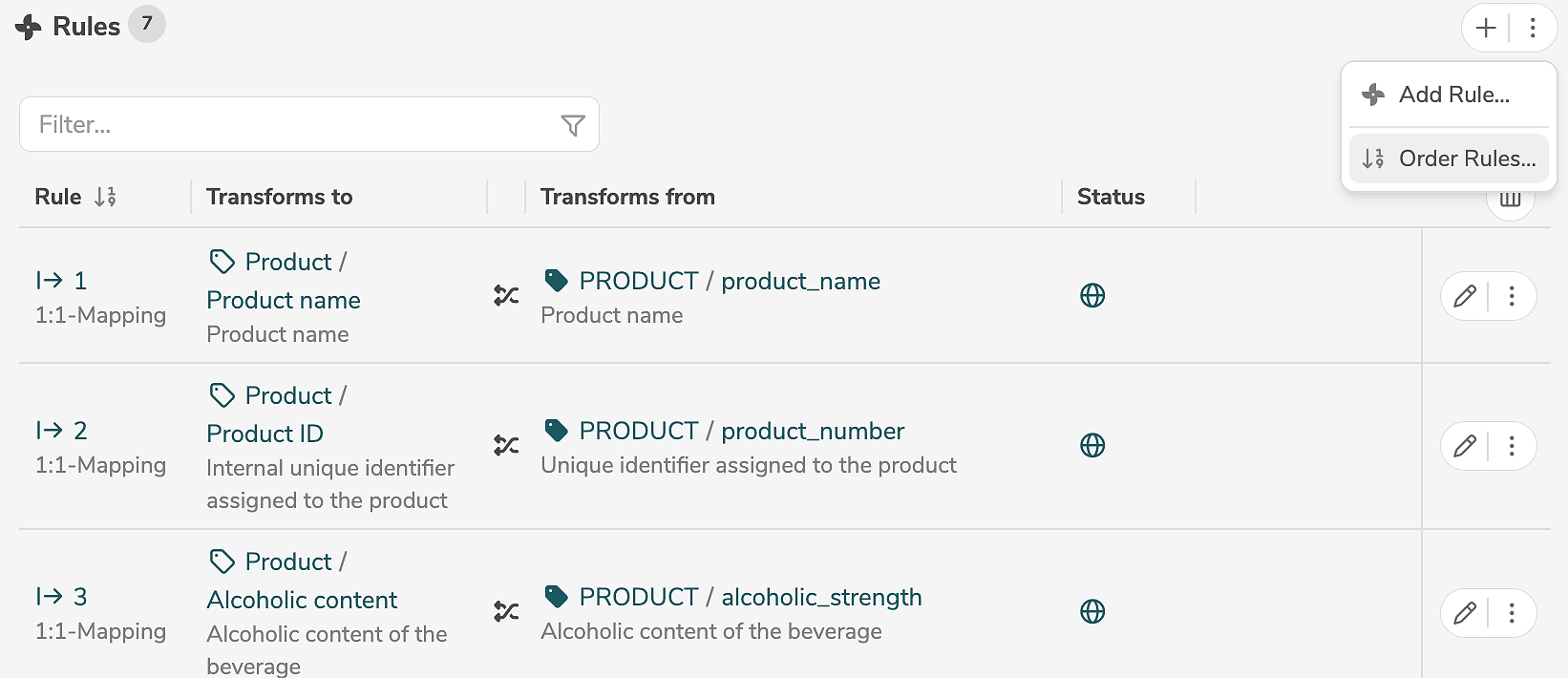Sort by the Rule column sort icon
The height and width of the screenshot is (678, 1568).
(x=105, y=197)
